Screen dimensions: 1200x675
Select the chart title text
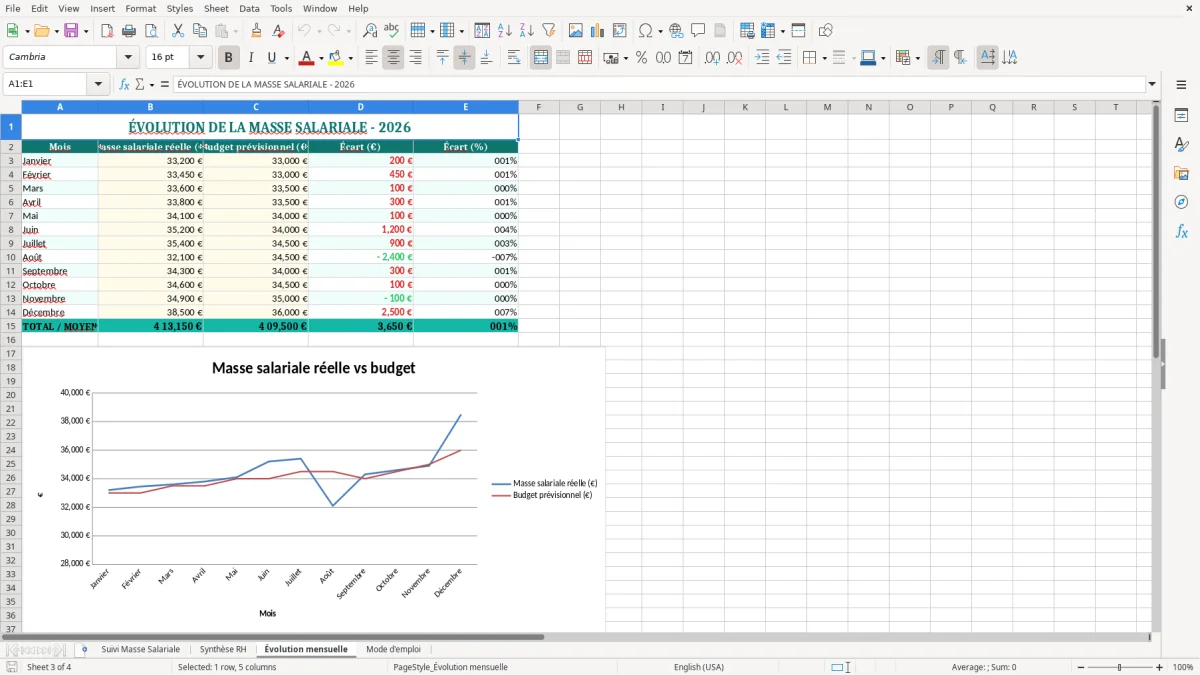(313, 368)
